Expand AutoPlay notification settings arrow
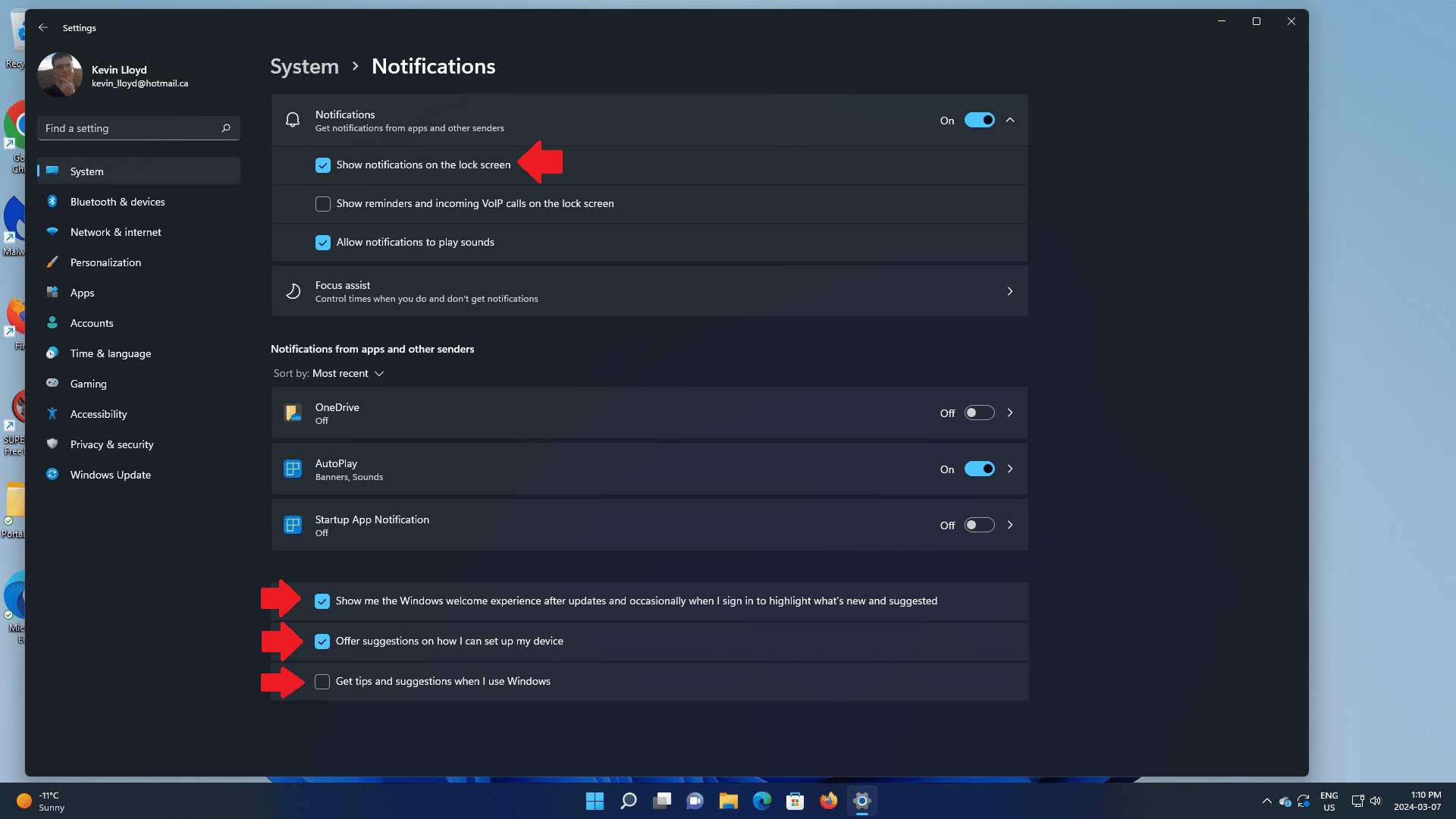 1010,469
